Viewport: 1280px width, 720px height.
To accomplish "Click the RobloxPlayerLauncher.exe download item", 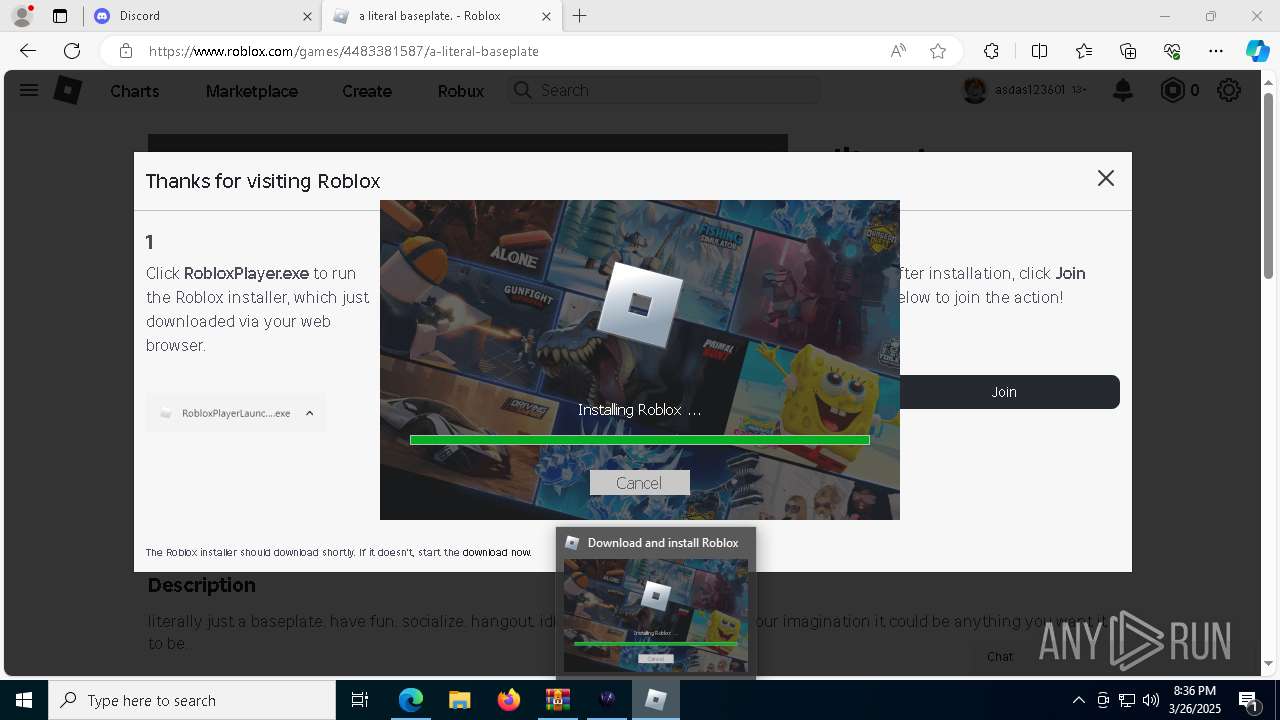I will (x=236, y=413).
